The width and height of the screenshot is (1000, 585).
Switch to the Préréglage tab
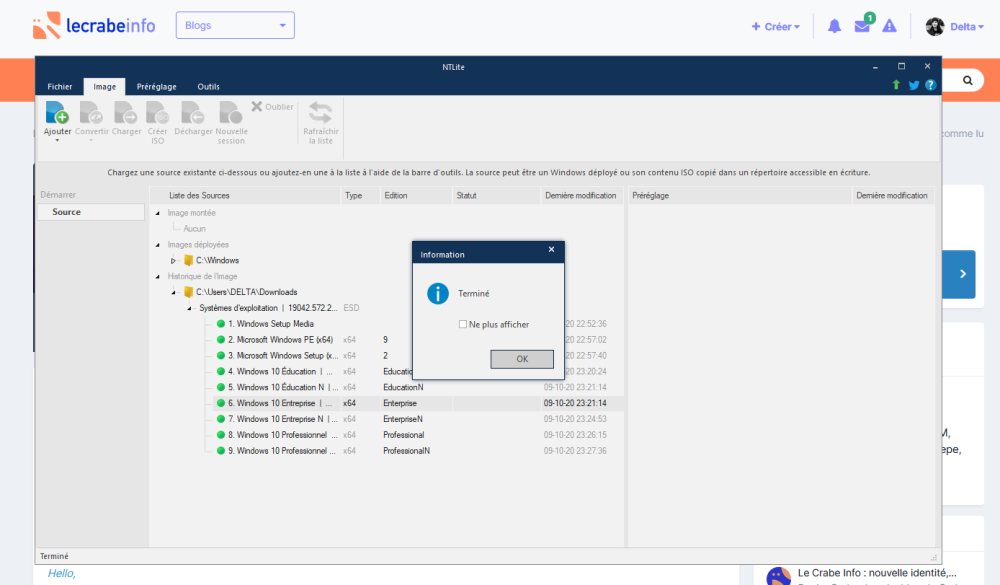point(156,87)
